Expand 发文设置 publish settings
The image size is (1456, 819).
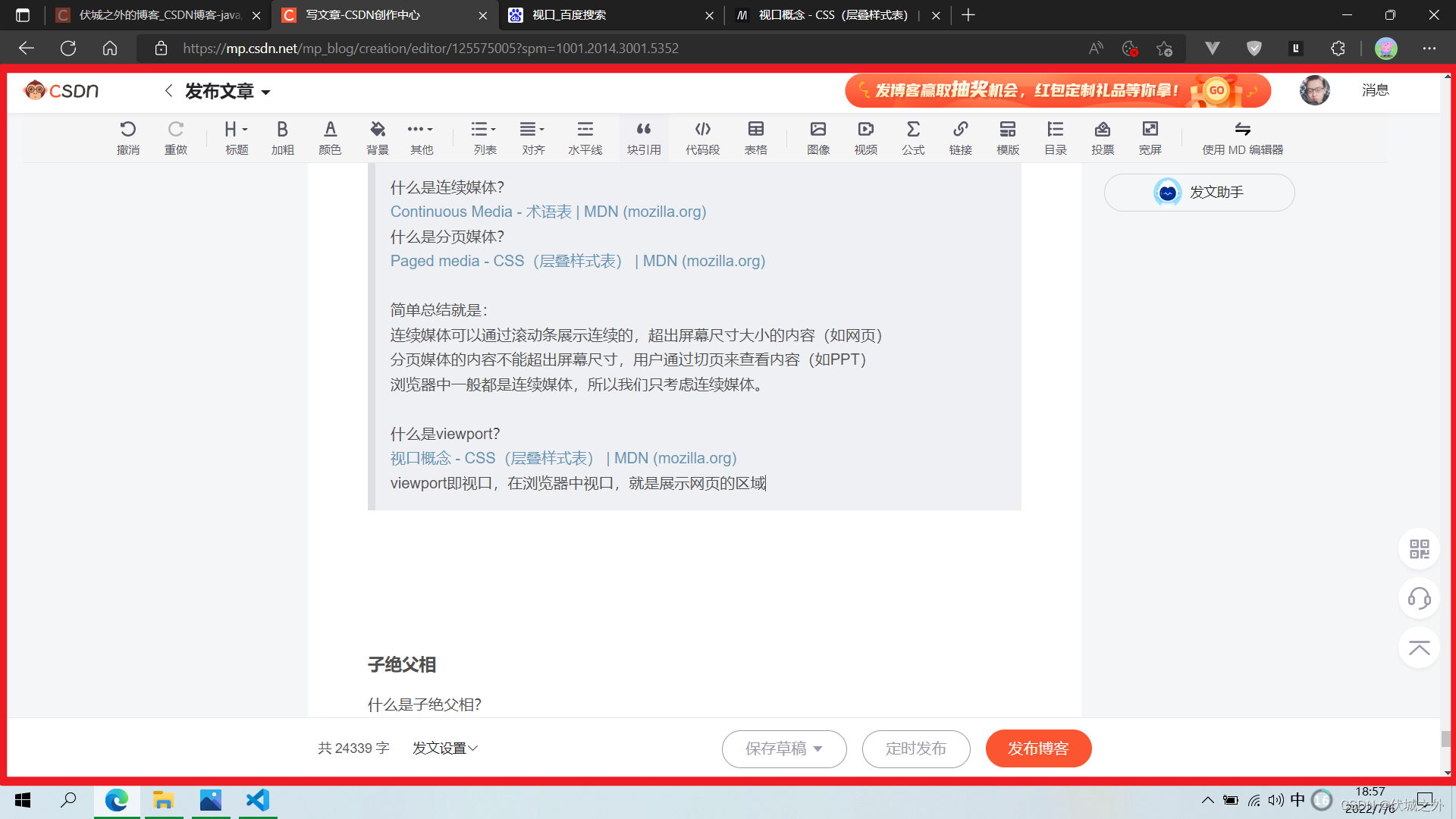(445, 748)
